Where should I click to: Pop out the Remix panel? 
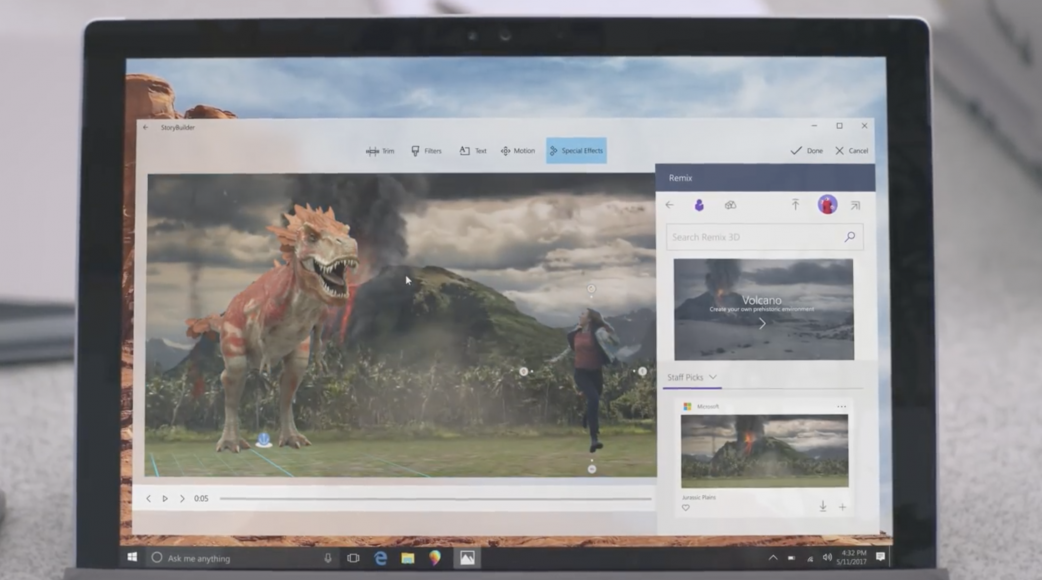click(855, 206)
